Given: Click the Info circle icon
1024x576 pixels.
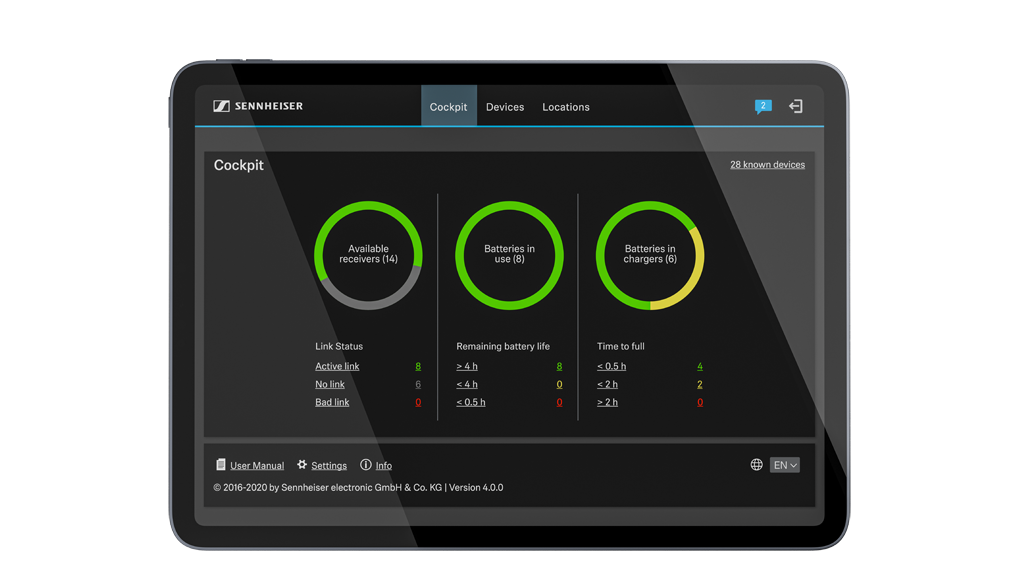Looking at the screenshot, I should tap(366, 465).
